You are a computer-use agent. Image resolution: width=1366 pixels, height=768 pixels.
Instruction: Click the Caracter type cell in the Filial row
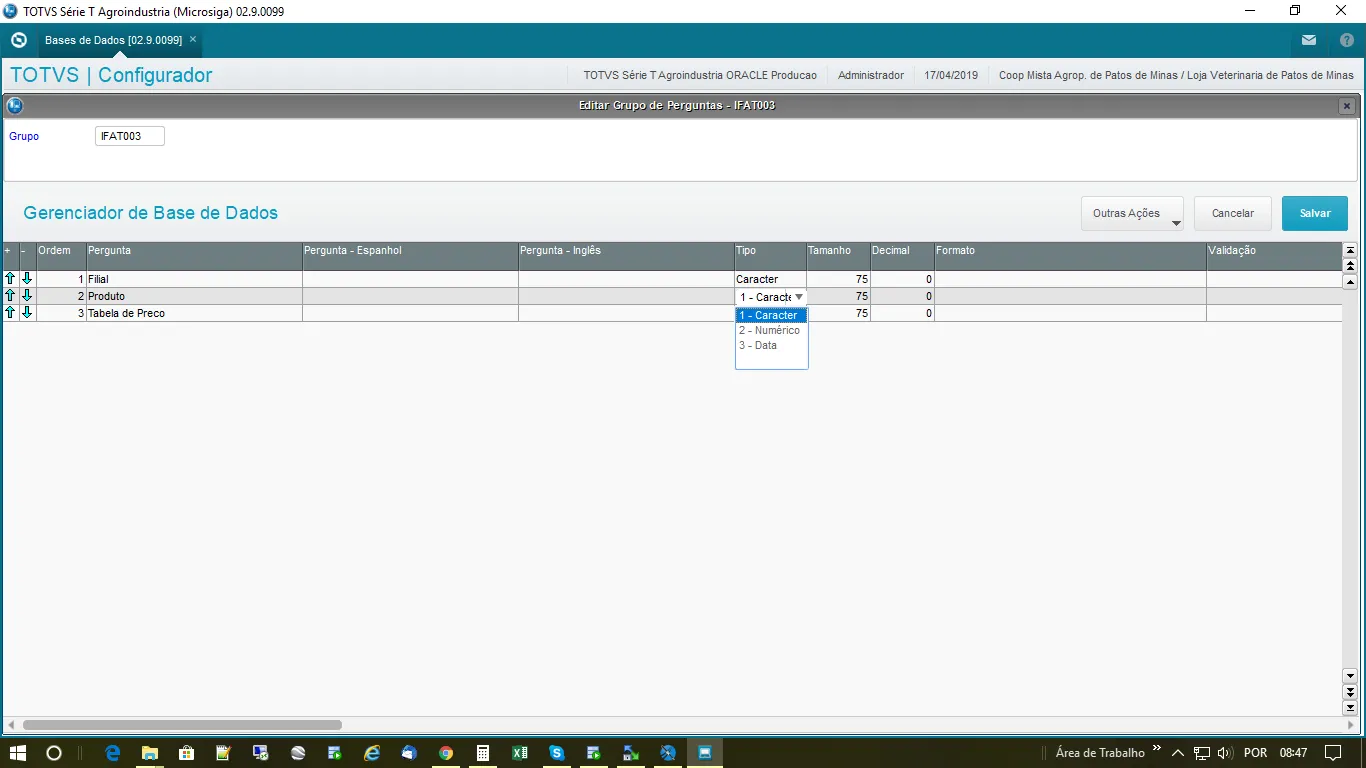coord(770,280)
